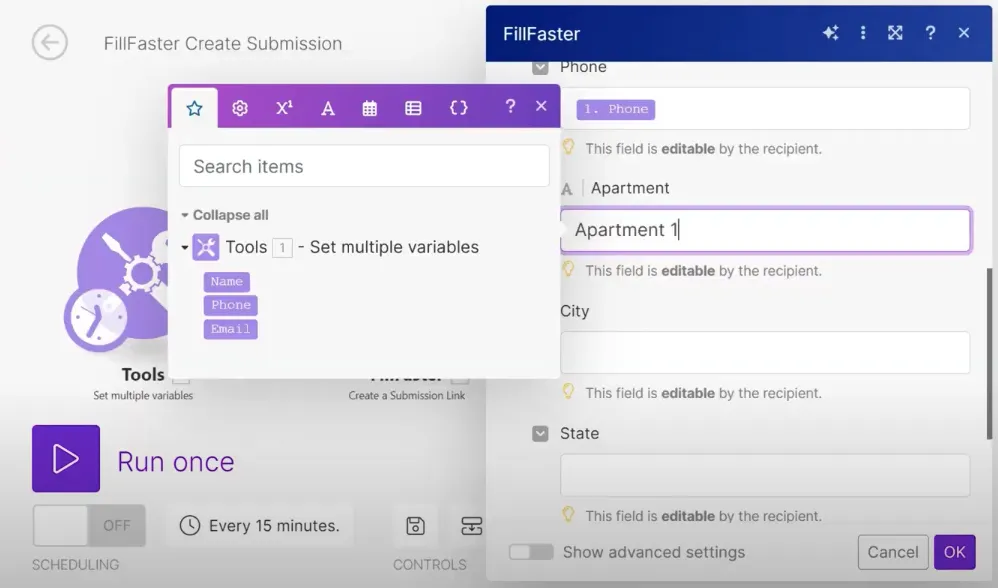Open array functions table tab
This screenshot has width=998, height=588.
(413, 108)
